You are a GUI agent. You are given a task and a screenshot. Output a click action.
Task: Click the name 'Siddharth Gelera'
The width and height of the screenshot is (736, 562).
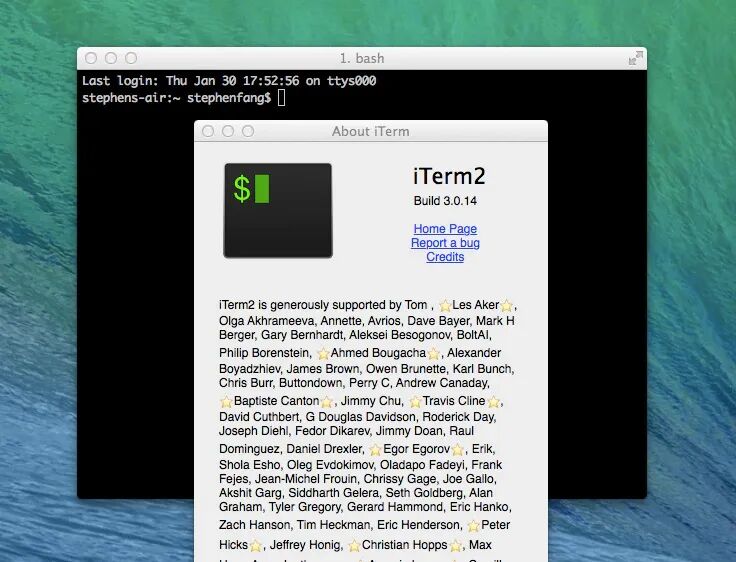(333, 493)
